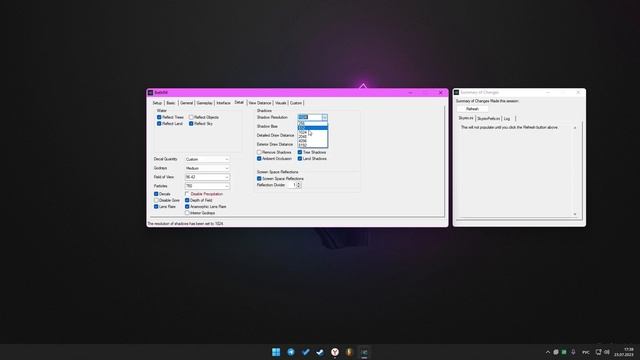Screen dimensions: 640x360
Task: Click Refresh in Summary of Changes window
Action: click(472, 109)
